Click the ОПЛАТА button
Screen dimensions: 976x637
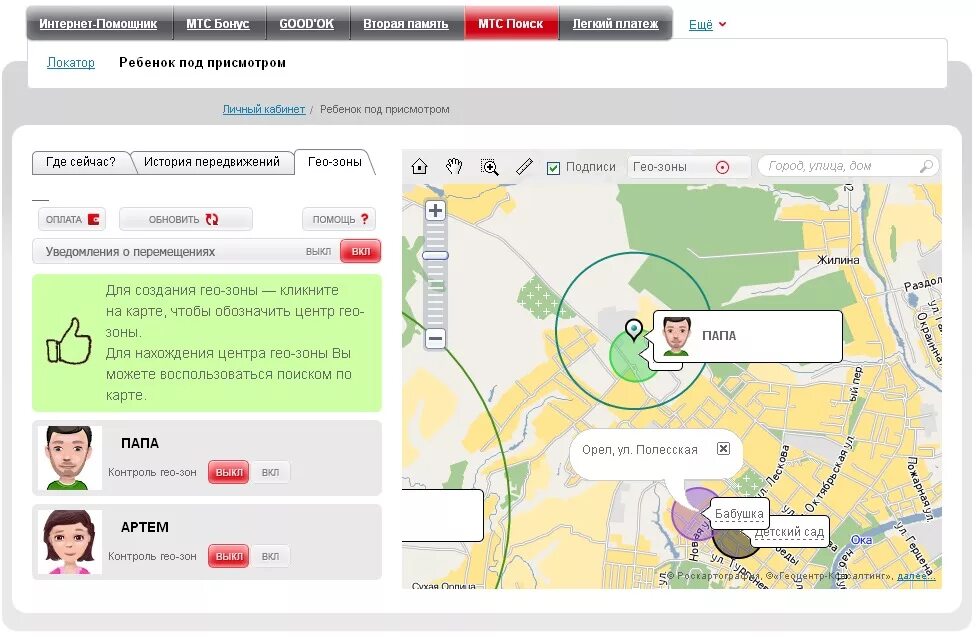[72, 219]
